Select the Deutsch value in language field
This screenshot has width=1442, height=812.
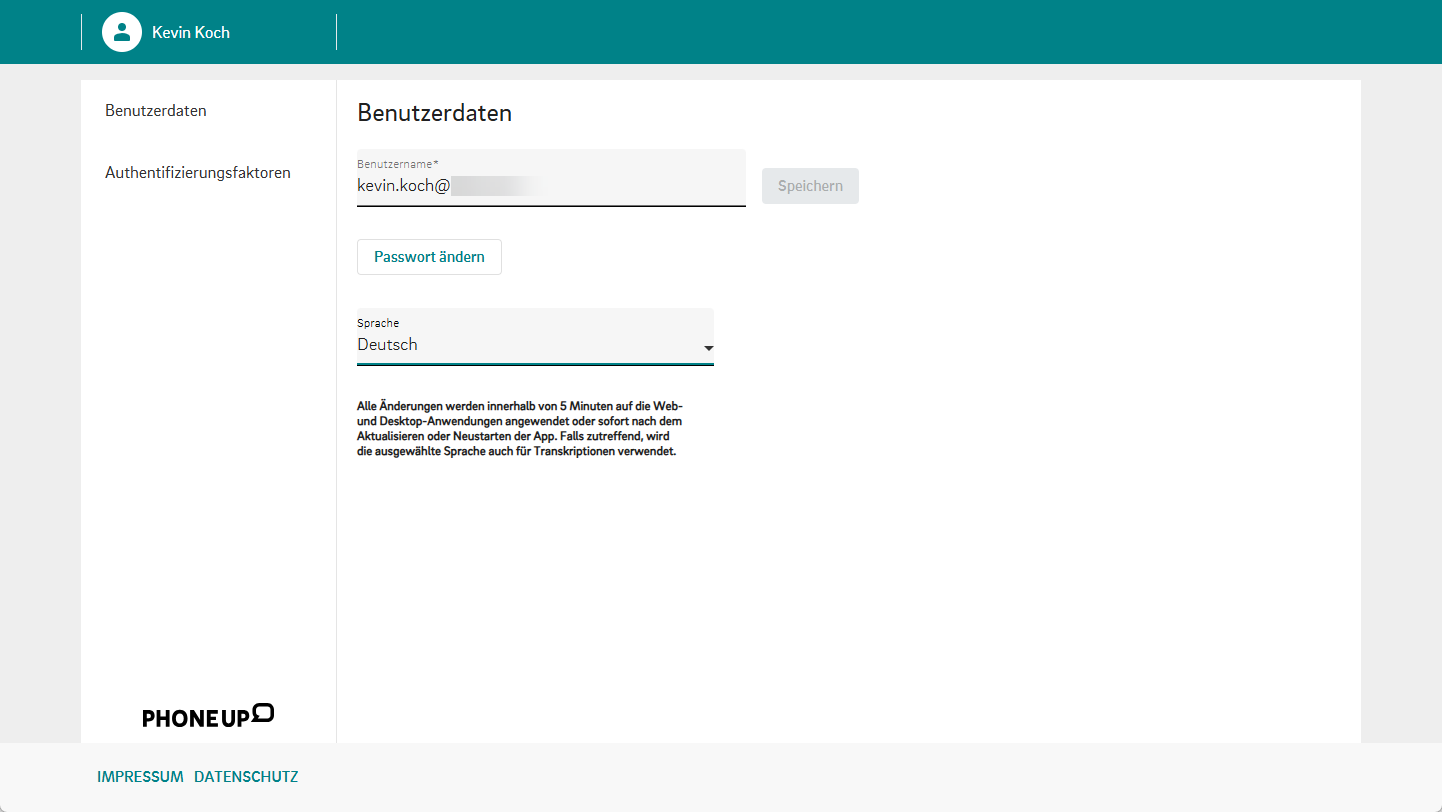click(x=388, y=345)
